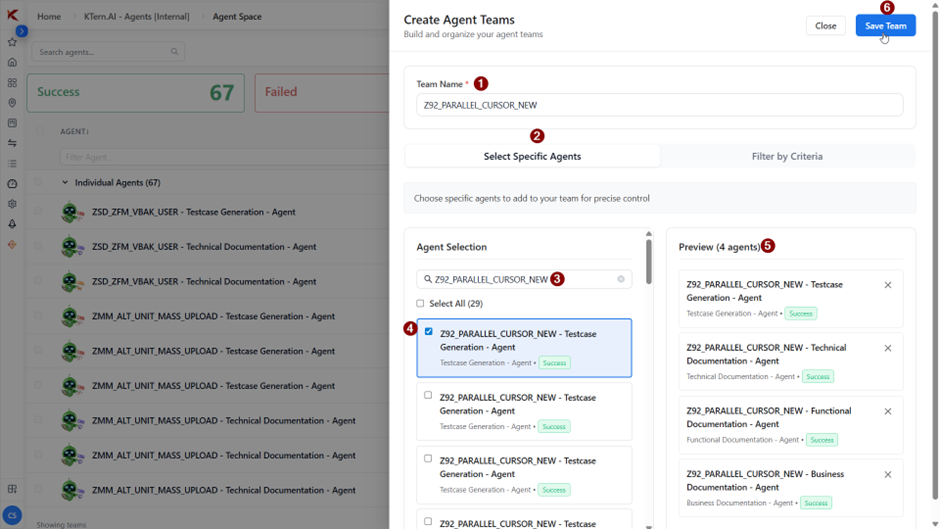The image size is (940, 529).
Task: Click the Team Name input field
Action: [x=659, y=105]
